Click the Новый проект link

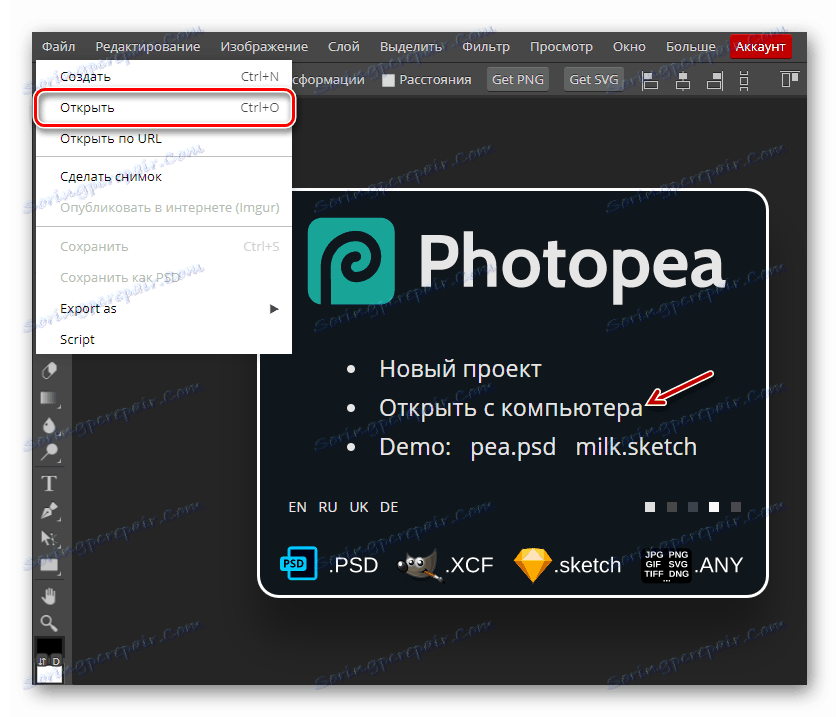tap(460, 369)
